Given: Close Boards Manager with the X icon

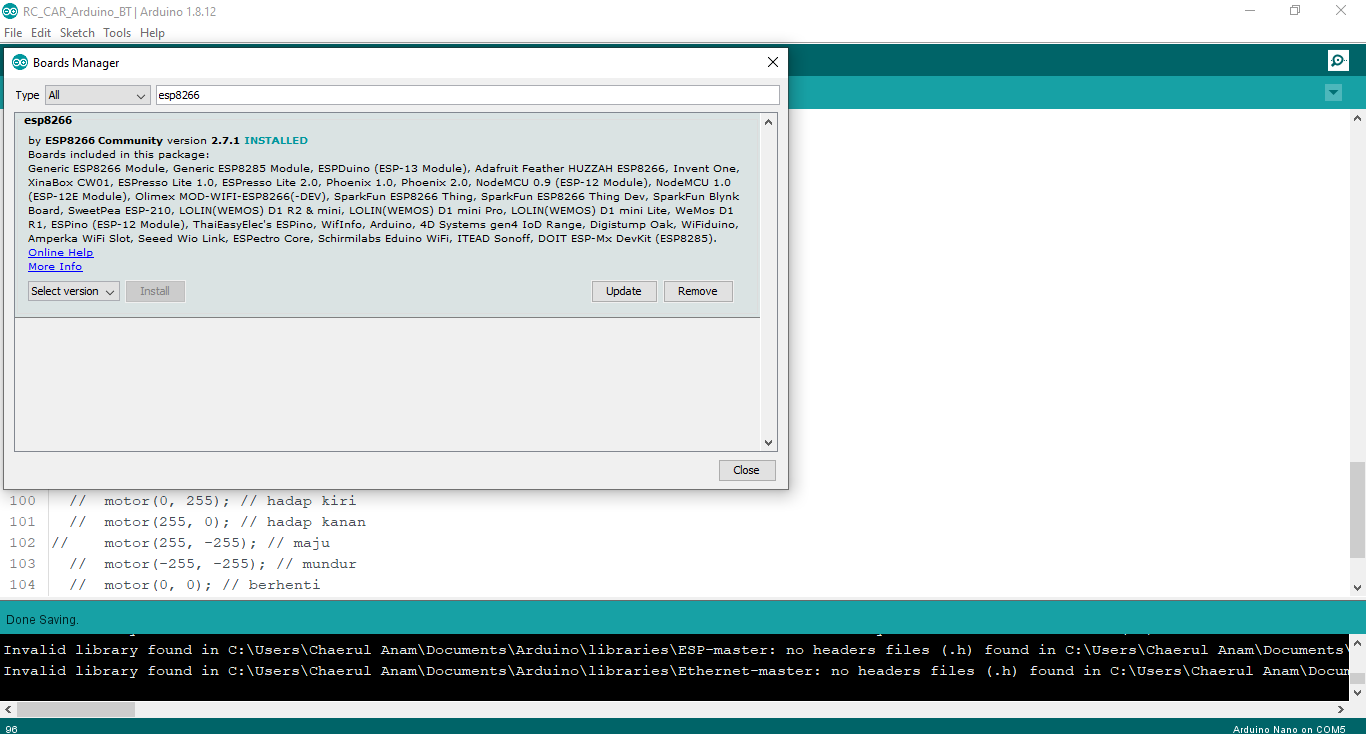Looking at the screenshot, I should [x=772, y=62].
